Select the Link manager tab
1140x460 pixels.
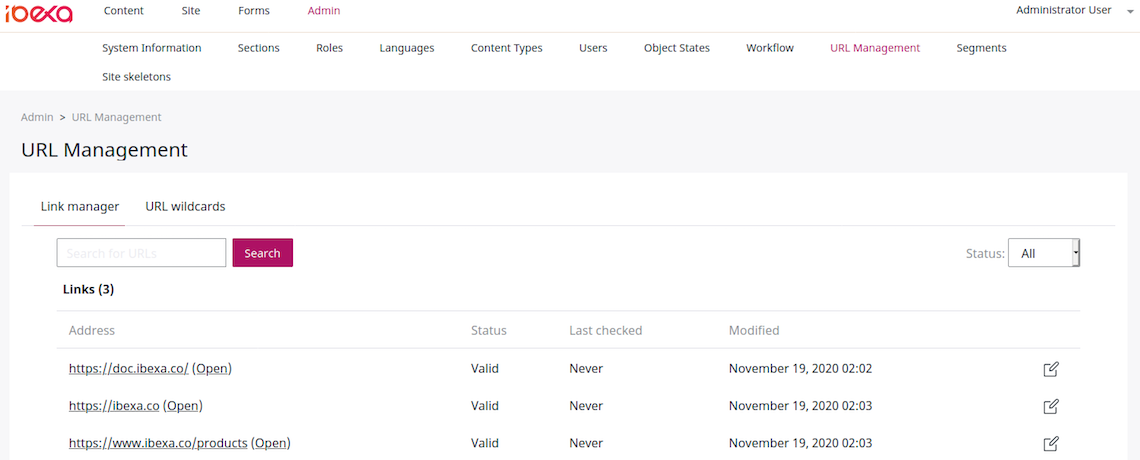pos(80,207)
